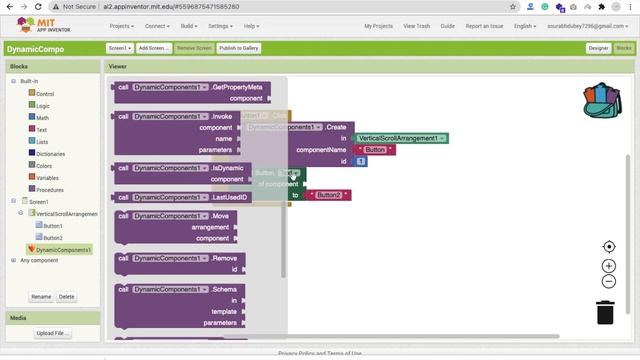640x360 pixels.
Task: Bookmark this page with star icon
Action: pos(513,7)
